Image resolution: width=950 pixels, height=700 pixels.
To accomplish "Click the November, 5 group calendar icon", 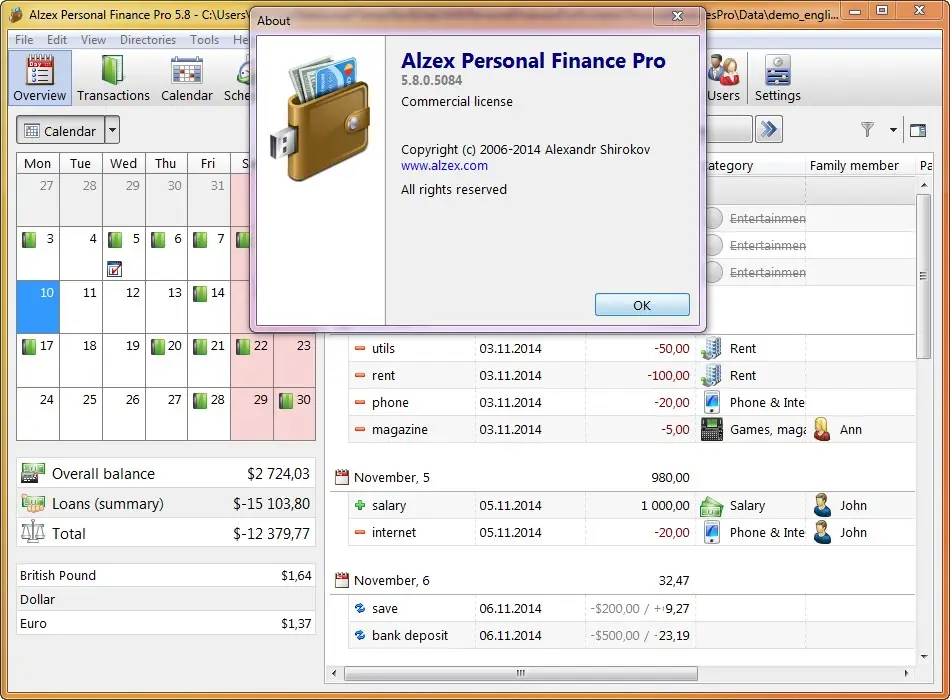I will tap(342, 477).
